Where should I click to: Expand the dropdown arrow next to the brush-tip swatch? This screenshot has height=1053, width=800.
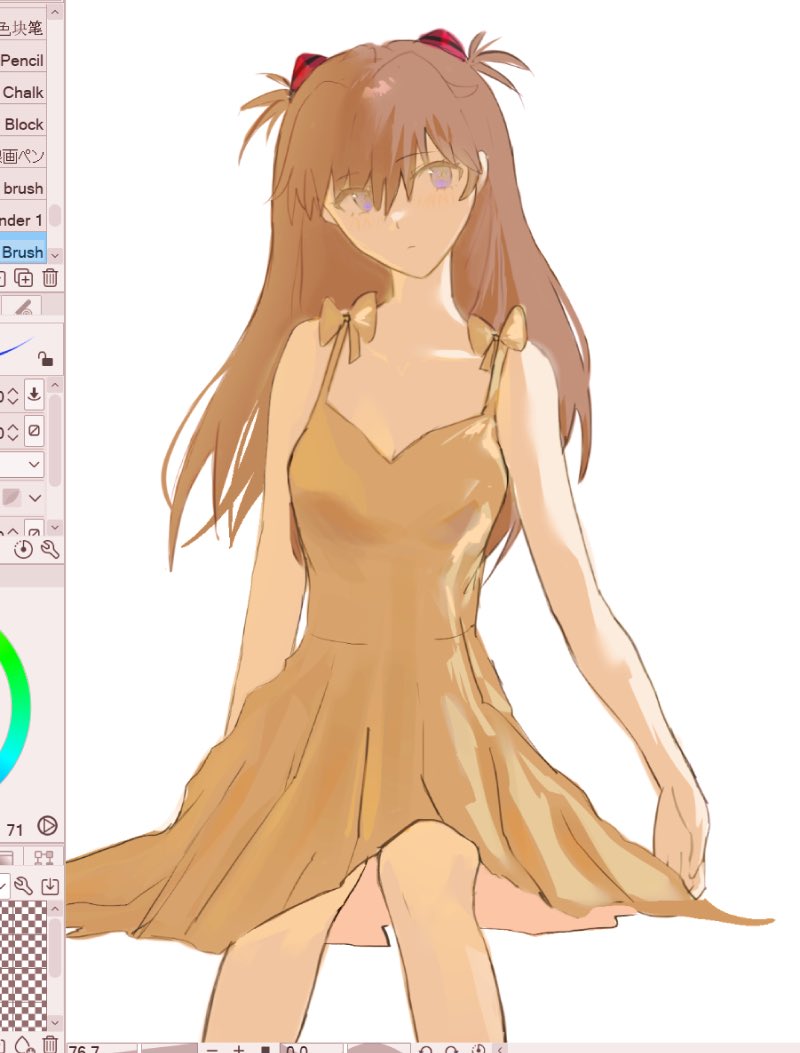coord(35,498)
